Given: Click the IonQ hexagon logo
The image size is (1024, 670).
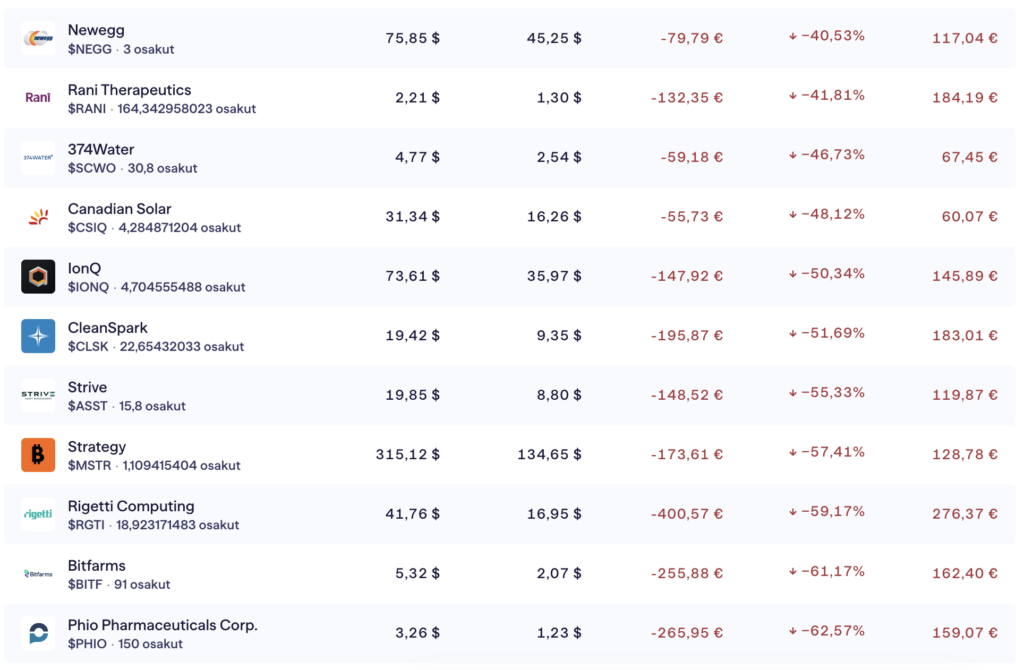Looking at the screenshot, I should pos(38,276).
